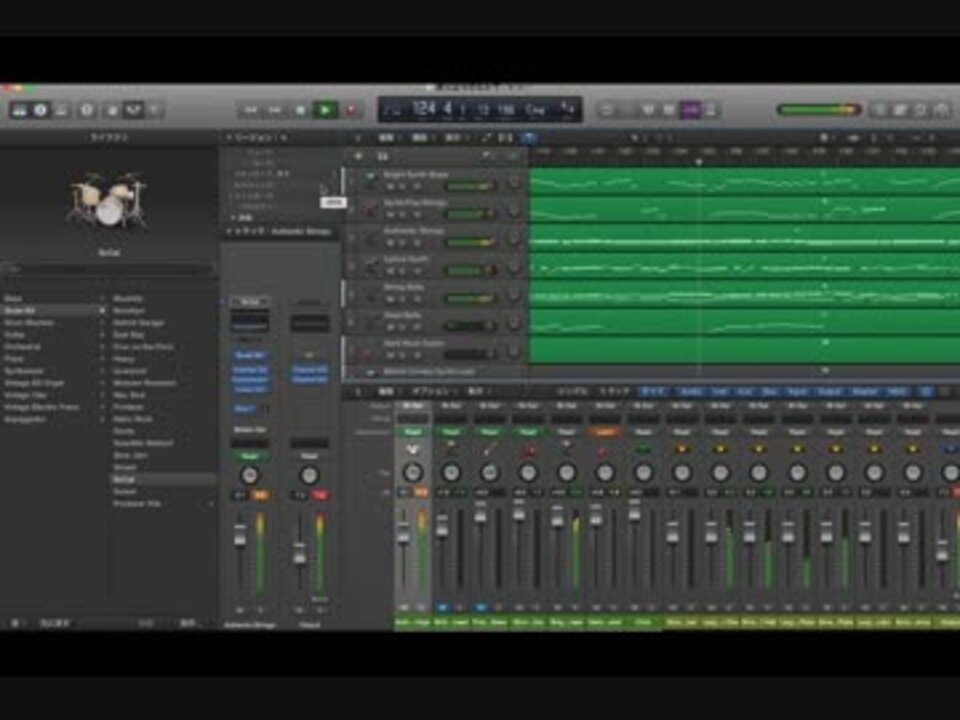Screen dimensions: 960x720
Task: Click the pan knob on the inspector left channel strip
Action: tap(249, 475)
